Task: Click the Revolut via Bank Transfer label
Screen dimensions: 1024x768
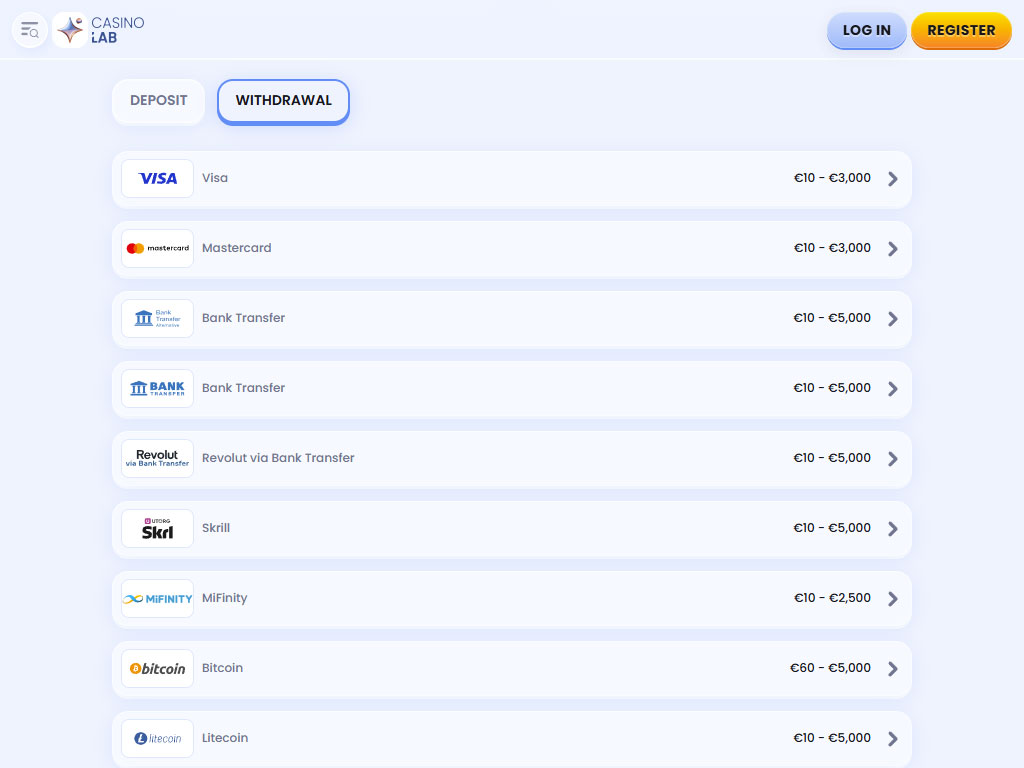Action: (x=278, y=458)
